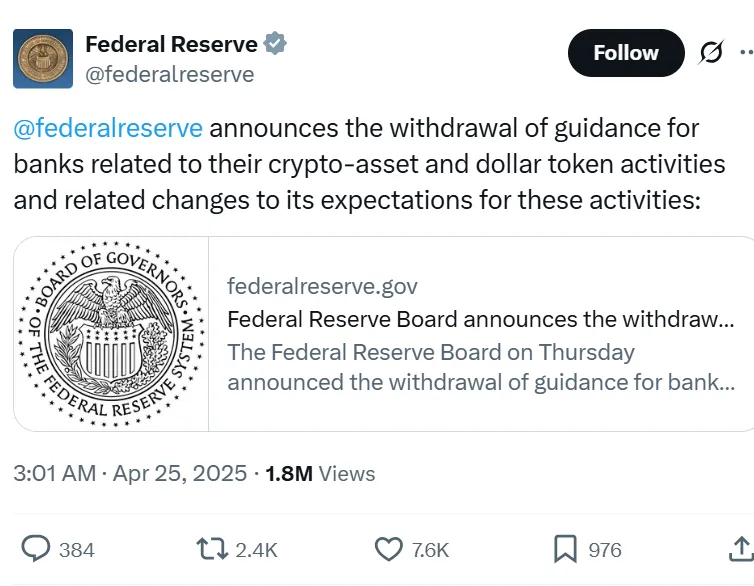Bookmark the tweet using the bookmark icon
754x586 pixels.
pyautogui.click(x=565, y=549)
